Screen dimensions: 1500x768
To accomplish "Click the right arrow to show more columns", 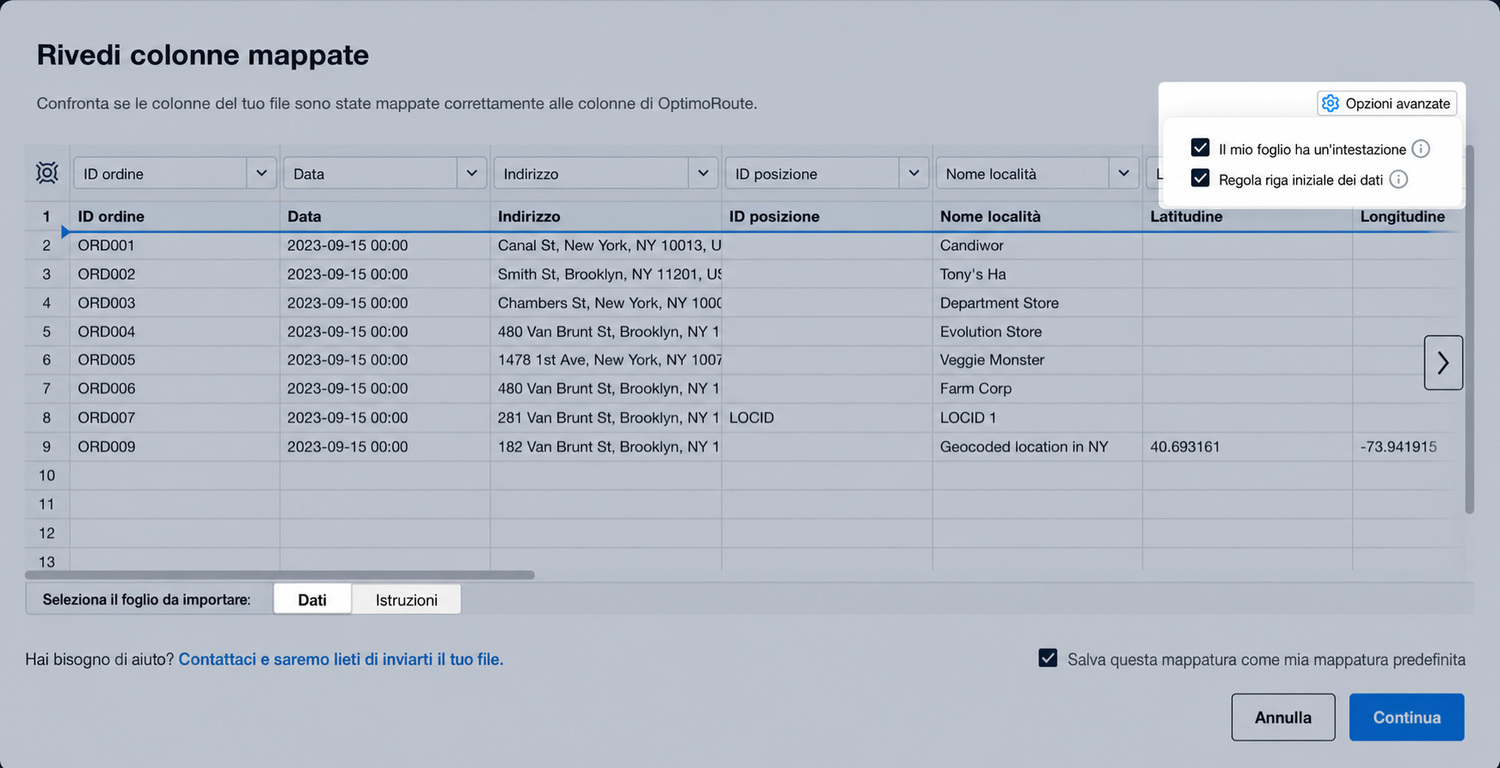I will [x=1443, y=362].
